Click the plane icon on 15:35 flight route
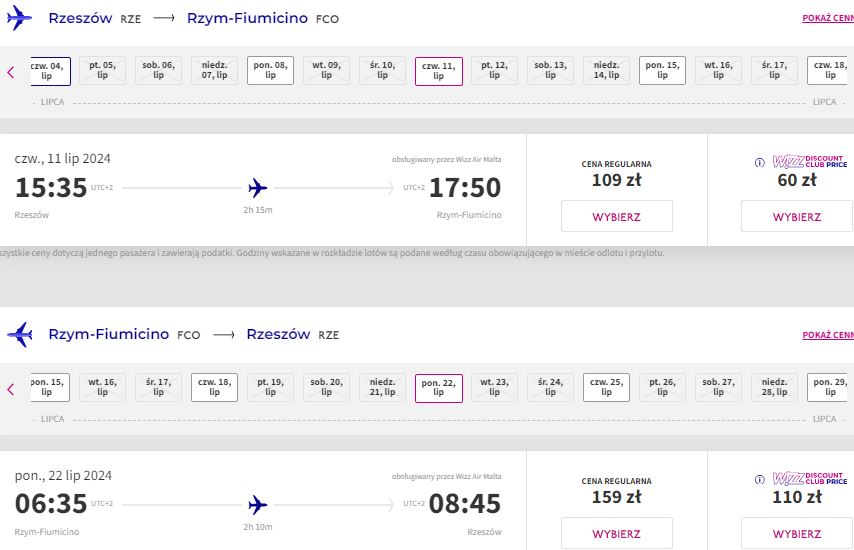854x550 pixels. (258, 188)
